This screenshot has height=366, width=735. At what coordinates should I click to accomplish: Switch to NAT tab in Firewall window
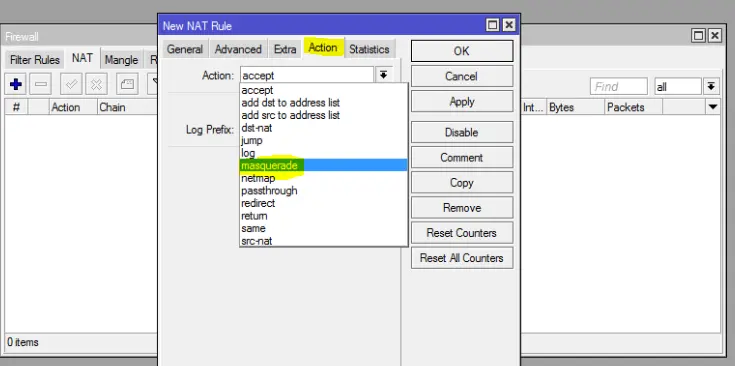(x=82, y=58)
